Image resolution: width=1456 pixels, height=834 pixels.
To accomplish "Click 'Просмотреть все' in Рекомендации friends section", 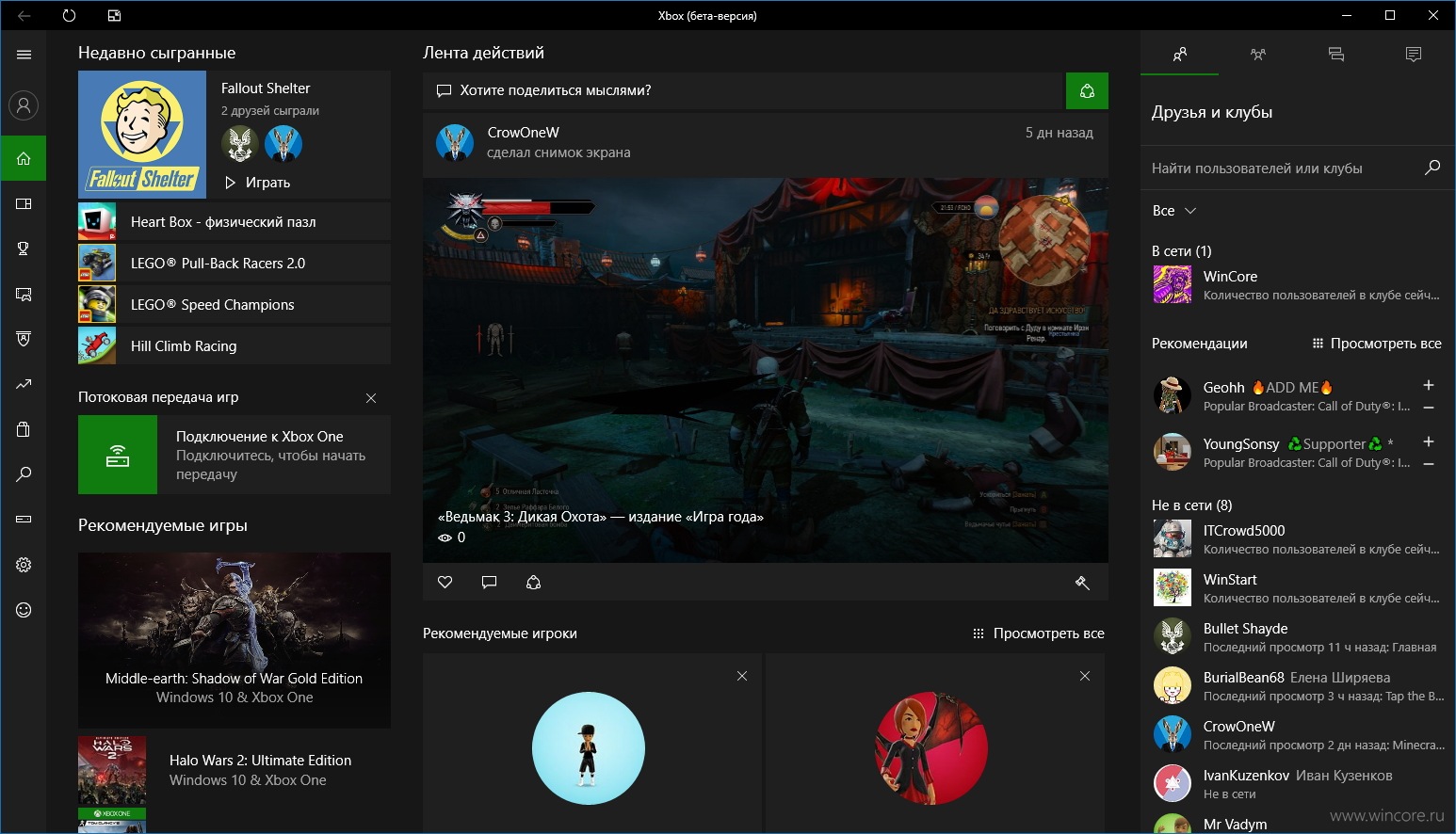I will tap(1376, 344).
